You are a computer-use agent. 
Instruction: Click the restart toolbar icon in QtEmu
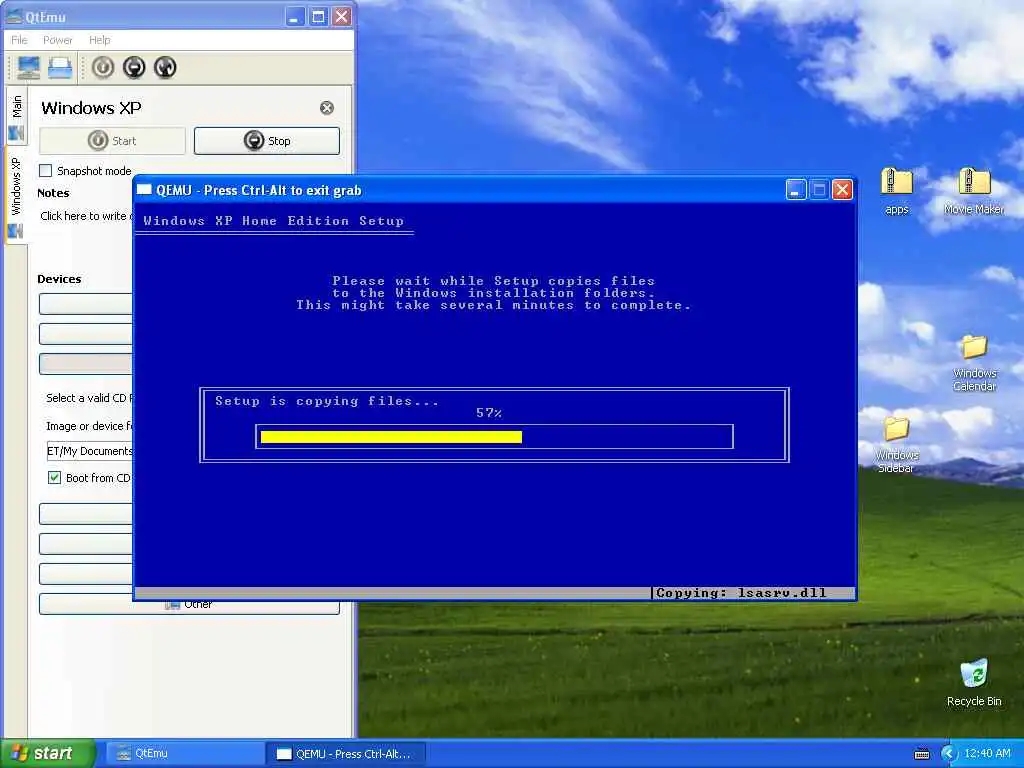click(165, 67)
